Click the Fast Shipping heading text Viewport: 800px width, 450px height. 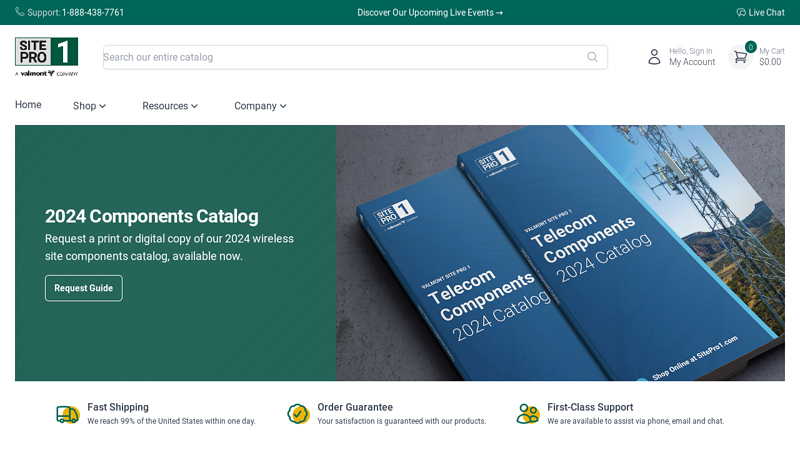pos(118,407)
